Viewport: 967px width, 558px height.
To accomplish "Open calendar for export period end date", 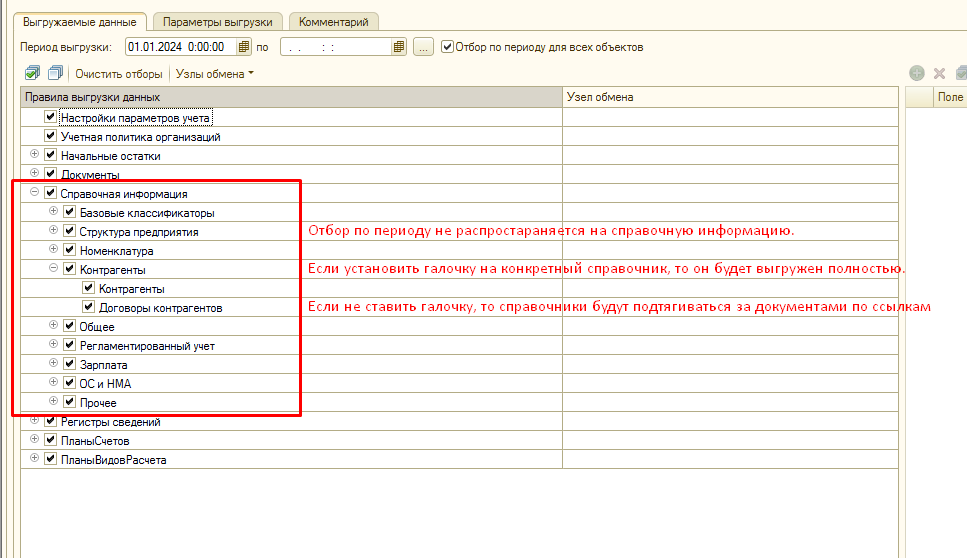I will [399, 46].
